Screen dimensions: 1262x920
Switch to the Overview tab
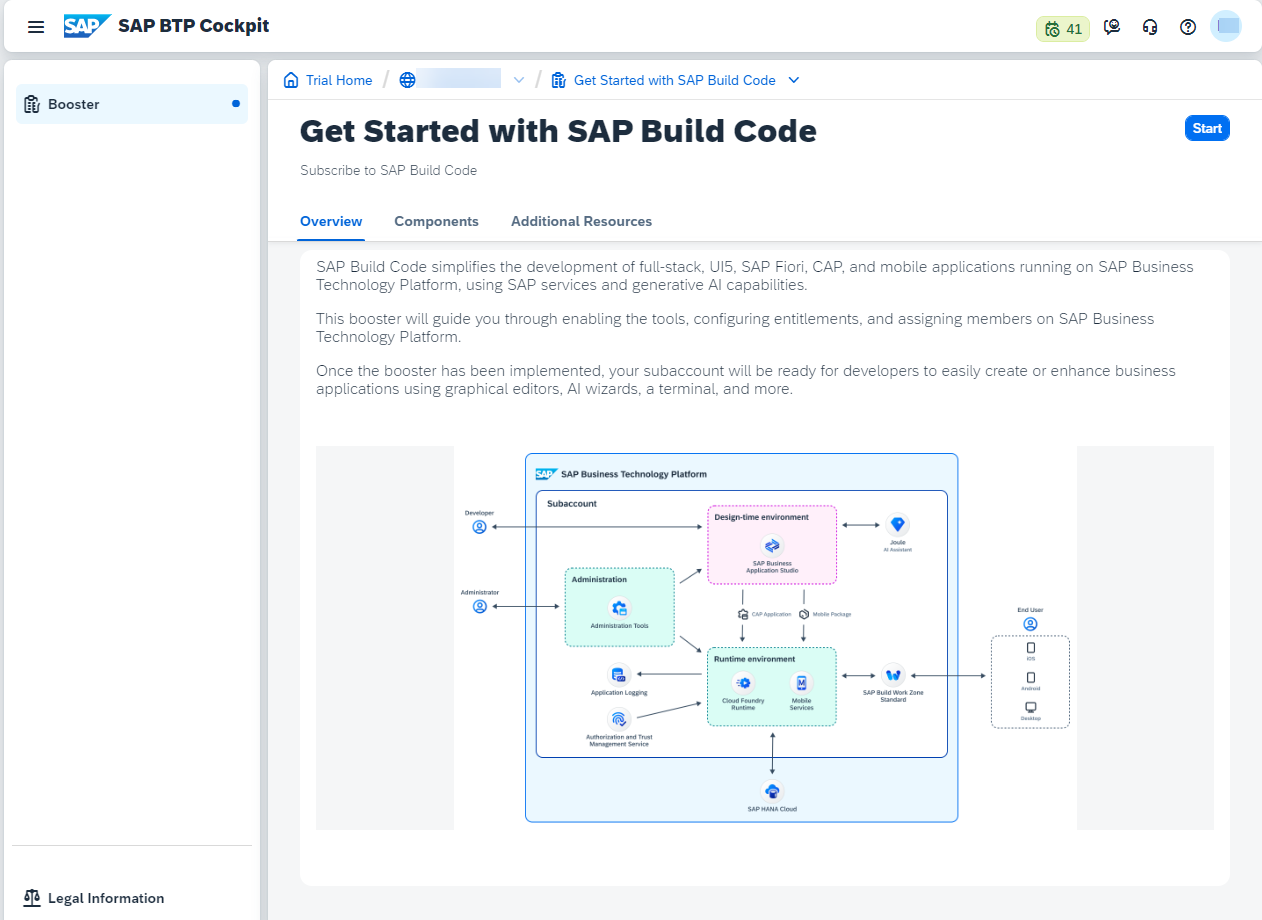coord(331,221)
